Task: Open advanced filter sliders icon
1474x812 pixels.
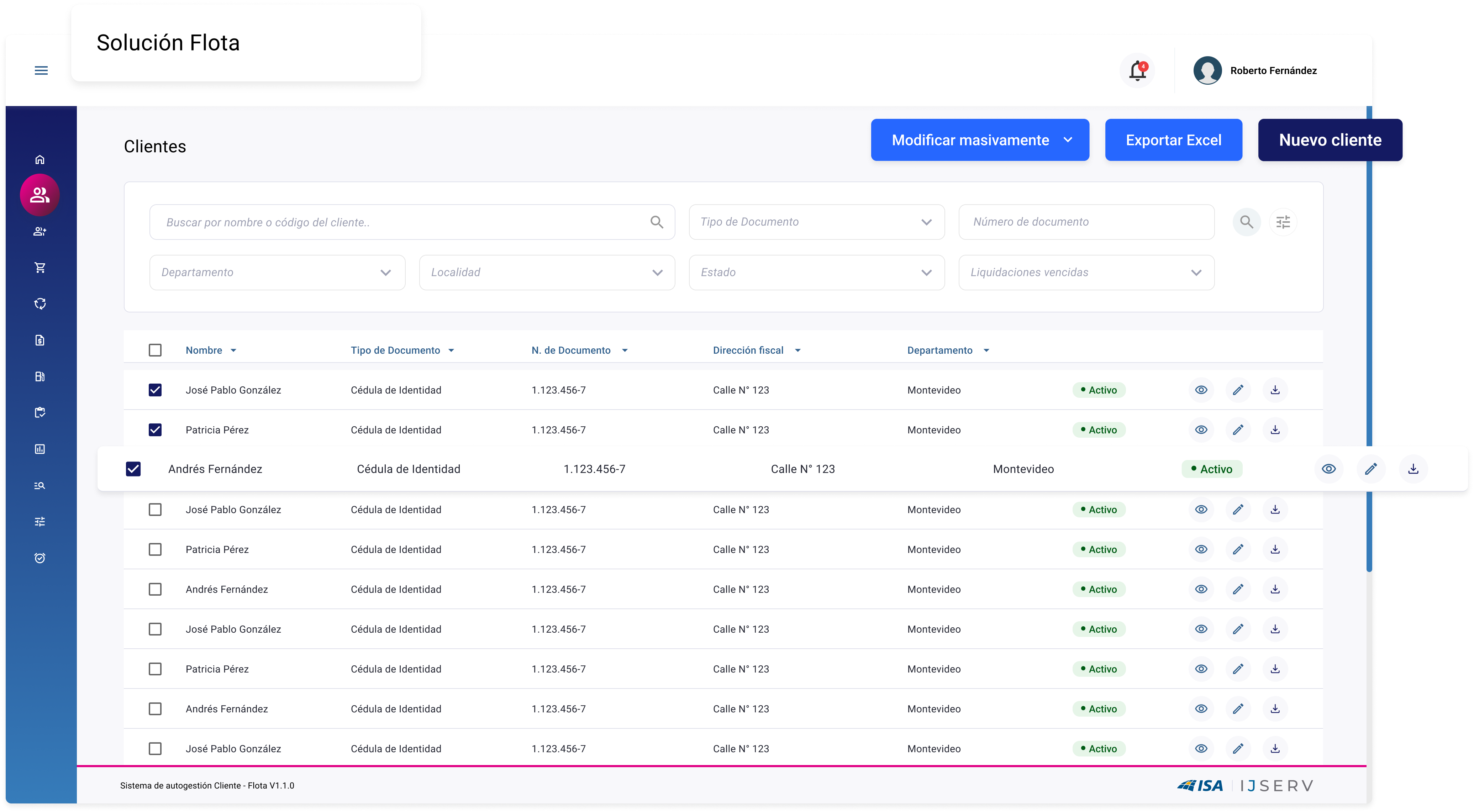Action: 1283,222
